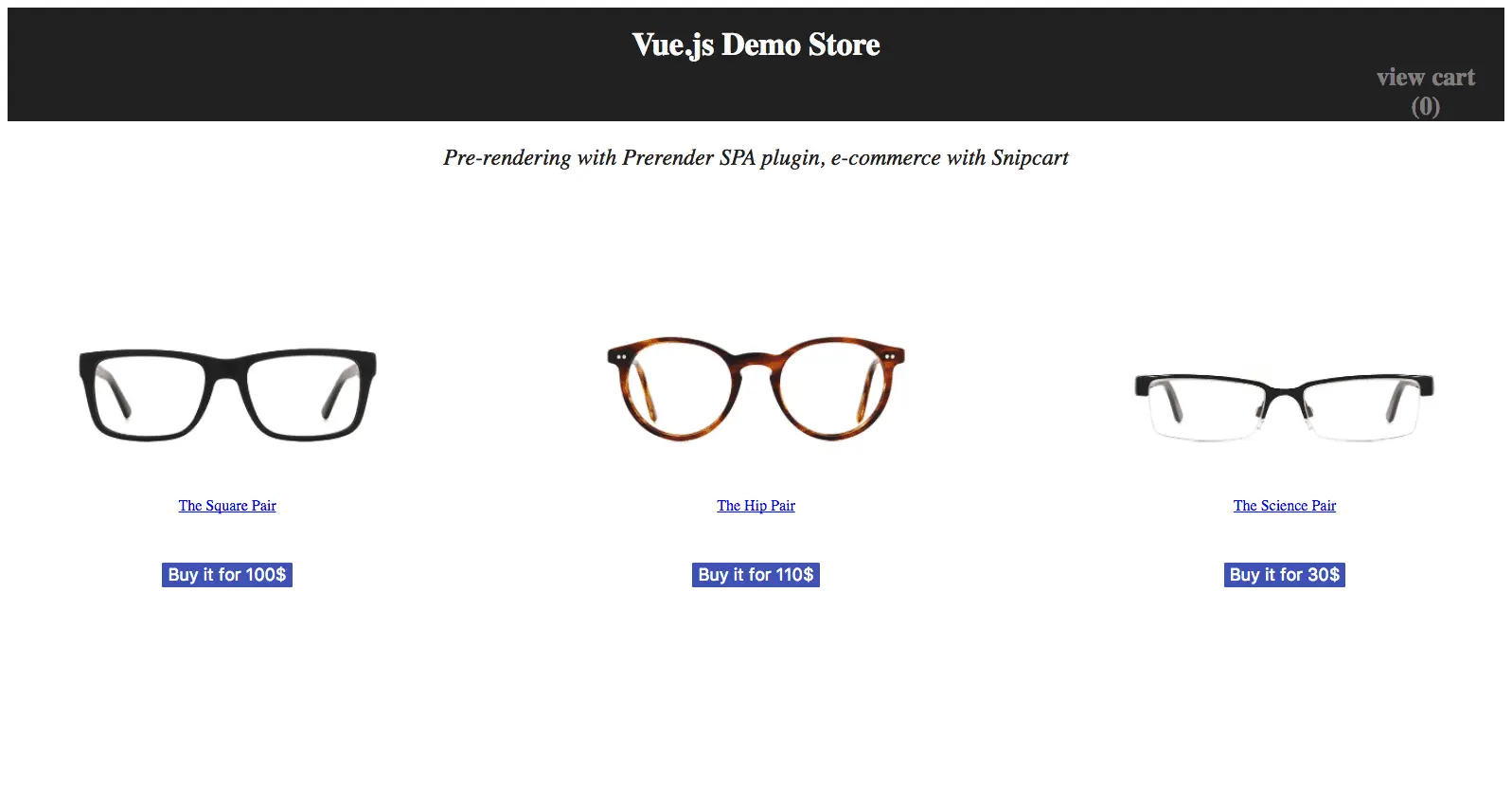Click the Snipcart subtitle text
The width and height of the screenshot is (1512, 790).
756,157
